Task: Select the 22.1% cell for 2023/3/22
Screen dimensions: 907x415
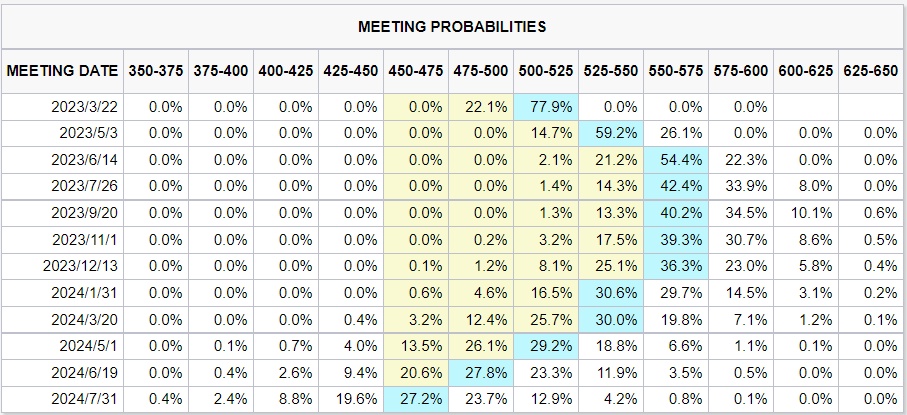Action: (x=481, y=106)
